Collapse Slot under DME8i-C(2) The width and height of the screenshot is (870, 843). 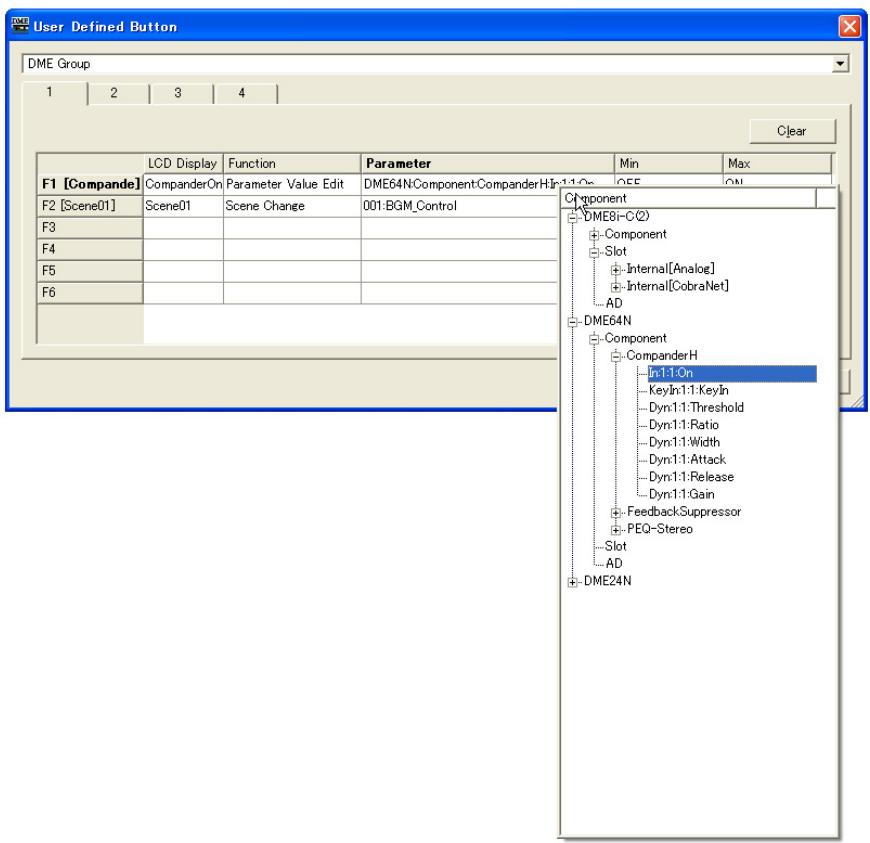[x=594, y=252]
